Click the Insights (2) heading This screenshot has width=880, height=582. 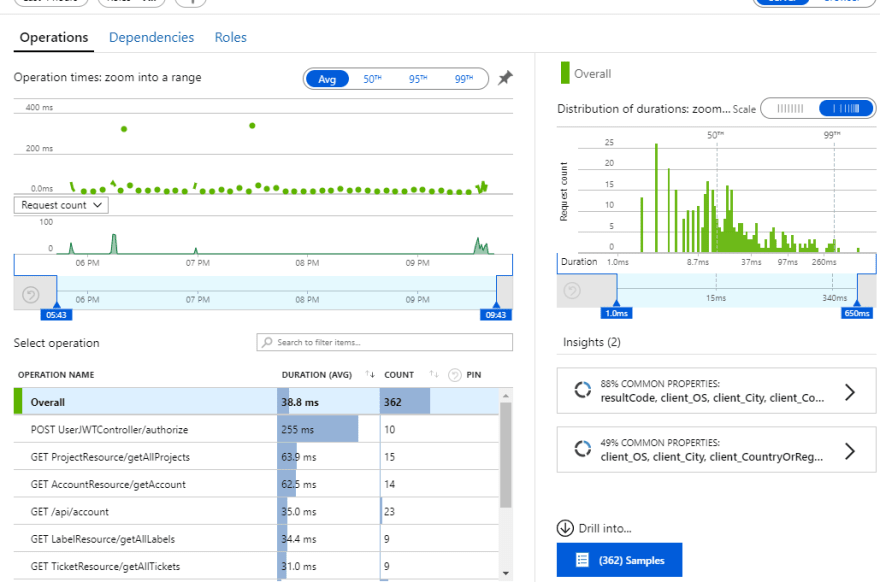pos(592,342)
